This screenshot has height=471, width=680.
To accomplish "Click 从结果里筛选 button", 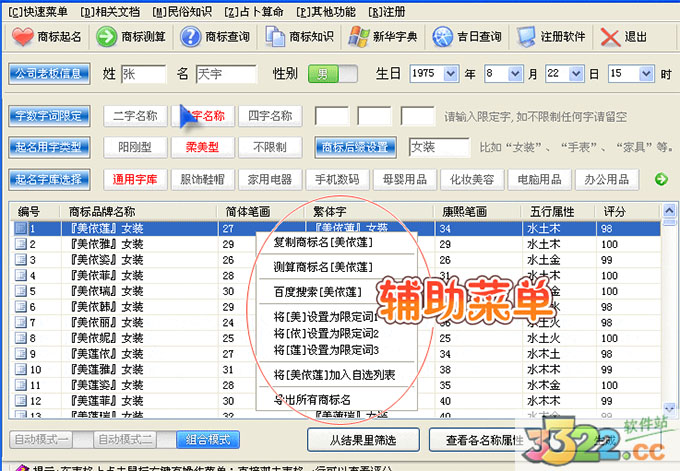I will [363, 440].
